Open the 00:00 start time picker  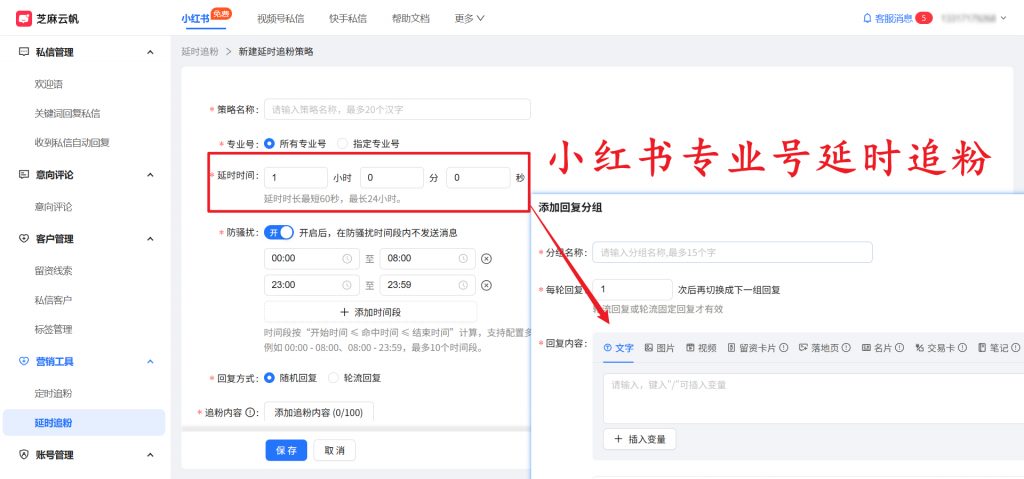[x=312, y=259]
